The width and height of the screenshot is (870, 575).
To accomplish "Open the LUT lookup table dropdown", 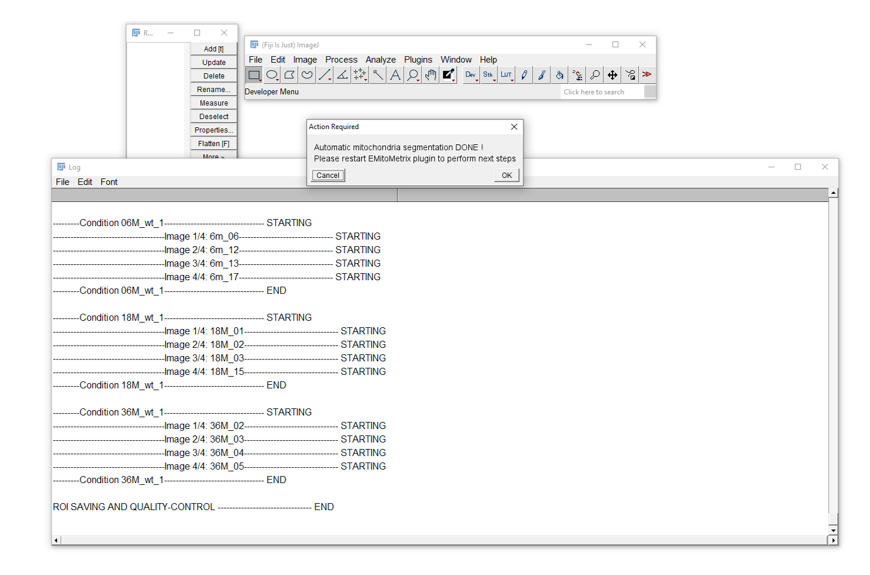I will coord(506,75).
